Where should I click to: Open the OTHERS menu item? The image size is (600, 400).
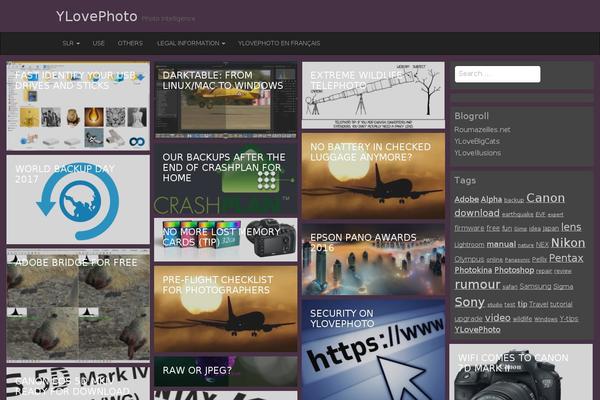pyautogui.click(x=130, y=43)
